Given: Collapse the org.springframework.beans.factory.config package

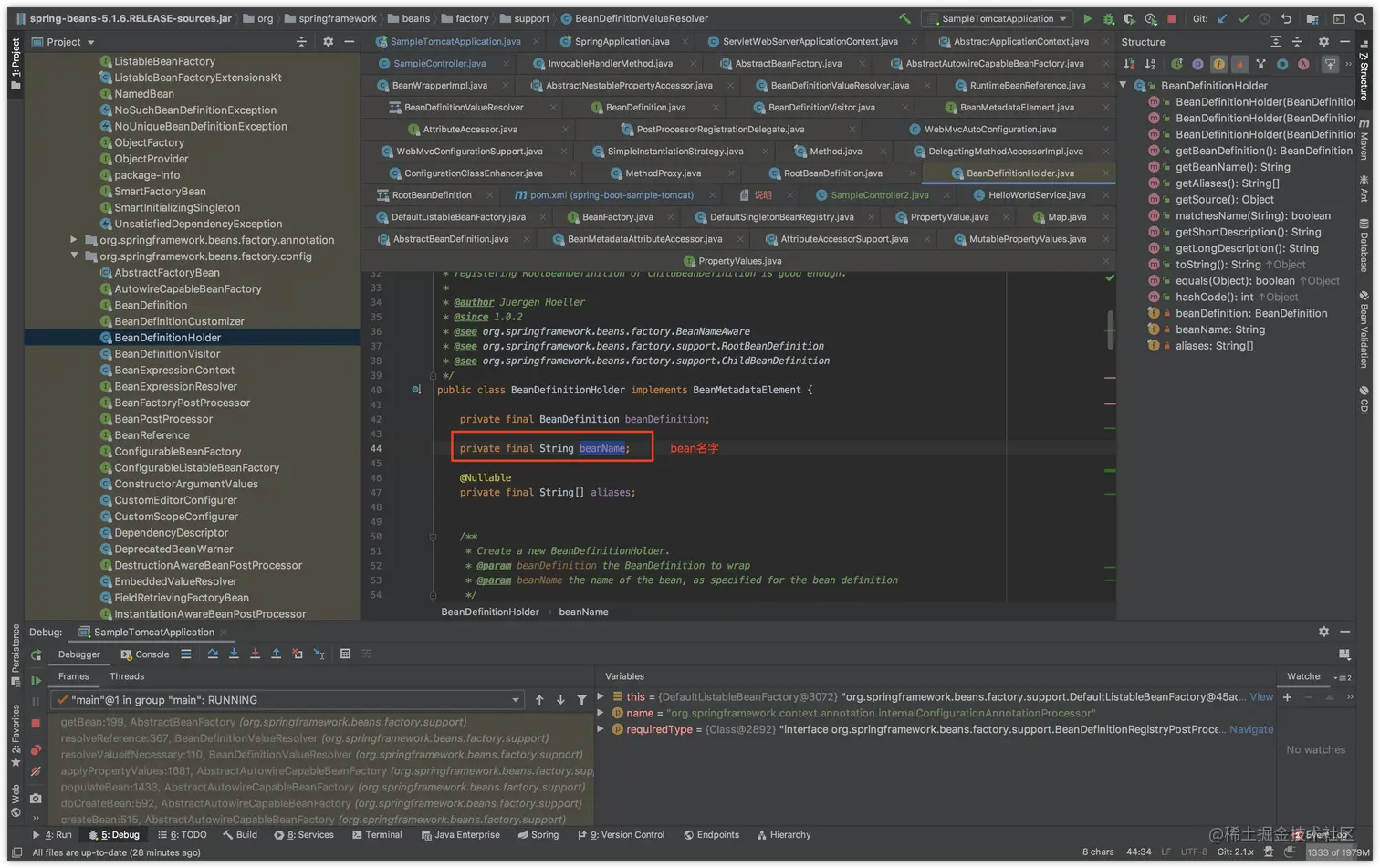Looking at the screenshot, I should 74,256.
